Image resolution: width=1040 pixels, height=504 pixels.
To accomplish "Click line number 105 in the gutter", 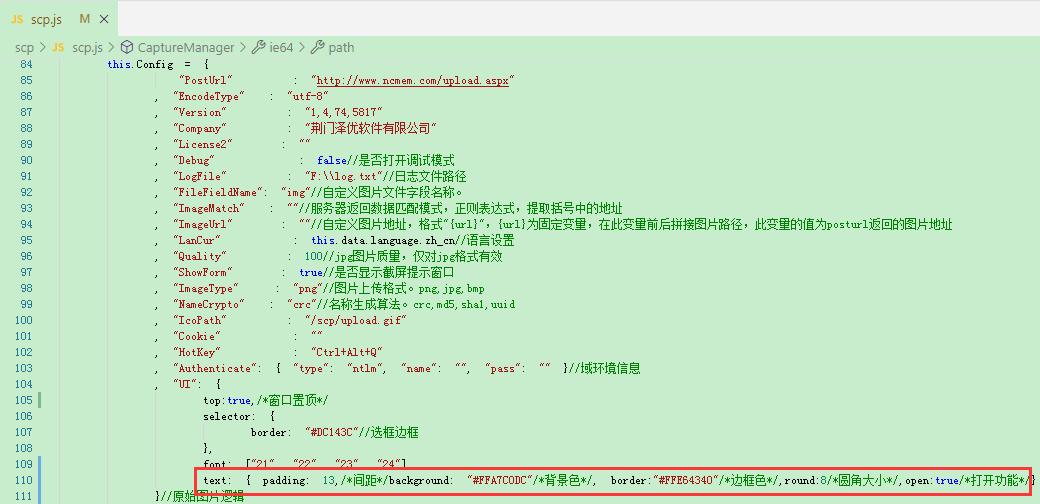I will (23, 400).
